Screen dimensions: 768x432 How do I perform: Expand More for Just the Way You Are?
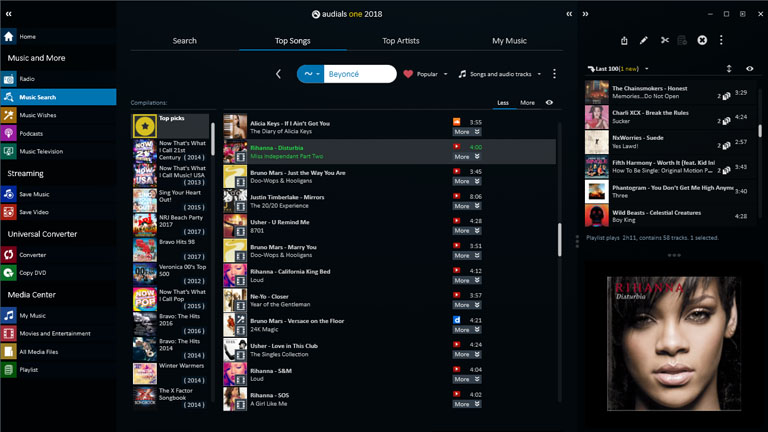pyautogui.click(x=466, y=181)
